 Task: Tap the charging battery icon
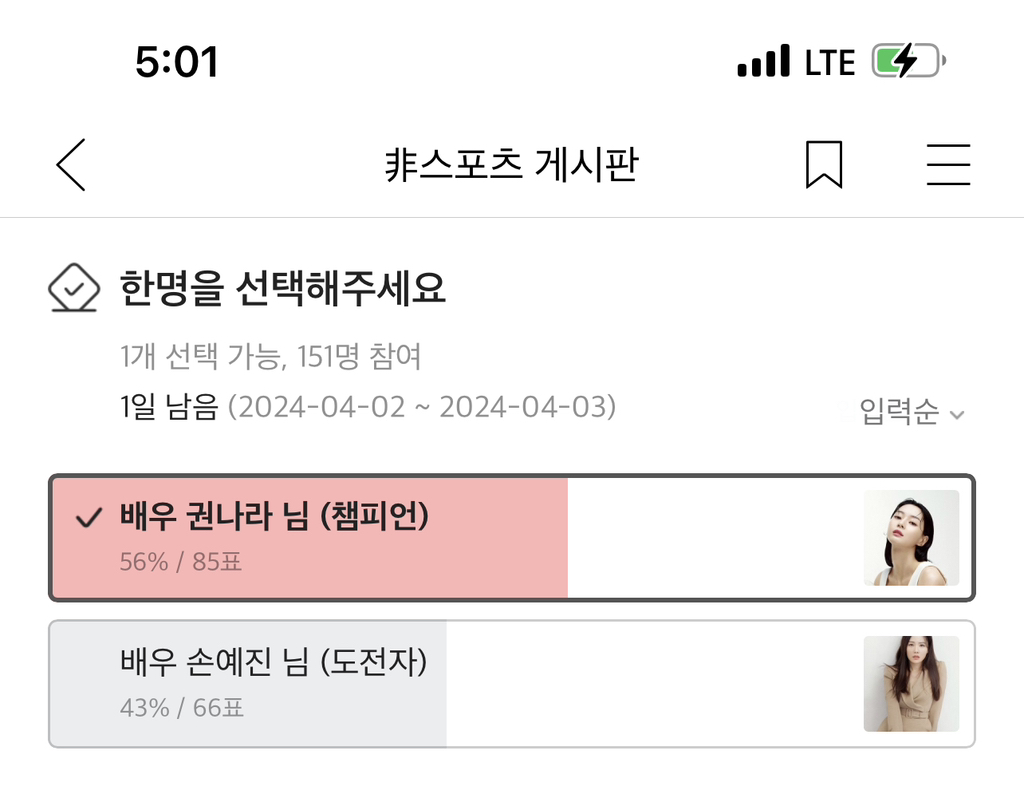[909, 61]
